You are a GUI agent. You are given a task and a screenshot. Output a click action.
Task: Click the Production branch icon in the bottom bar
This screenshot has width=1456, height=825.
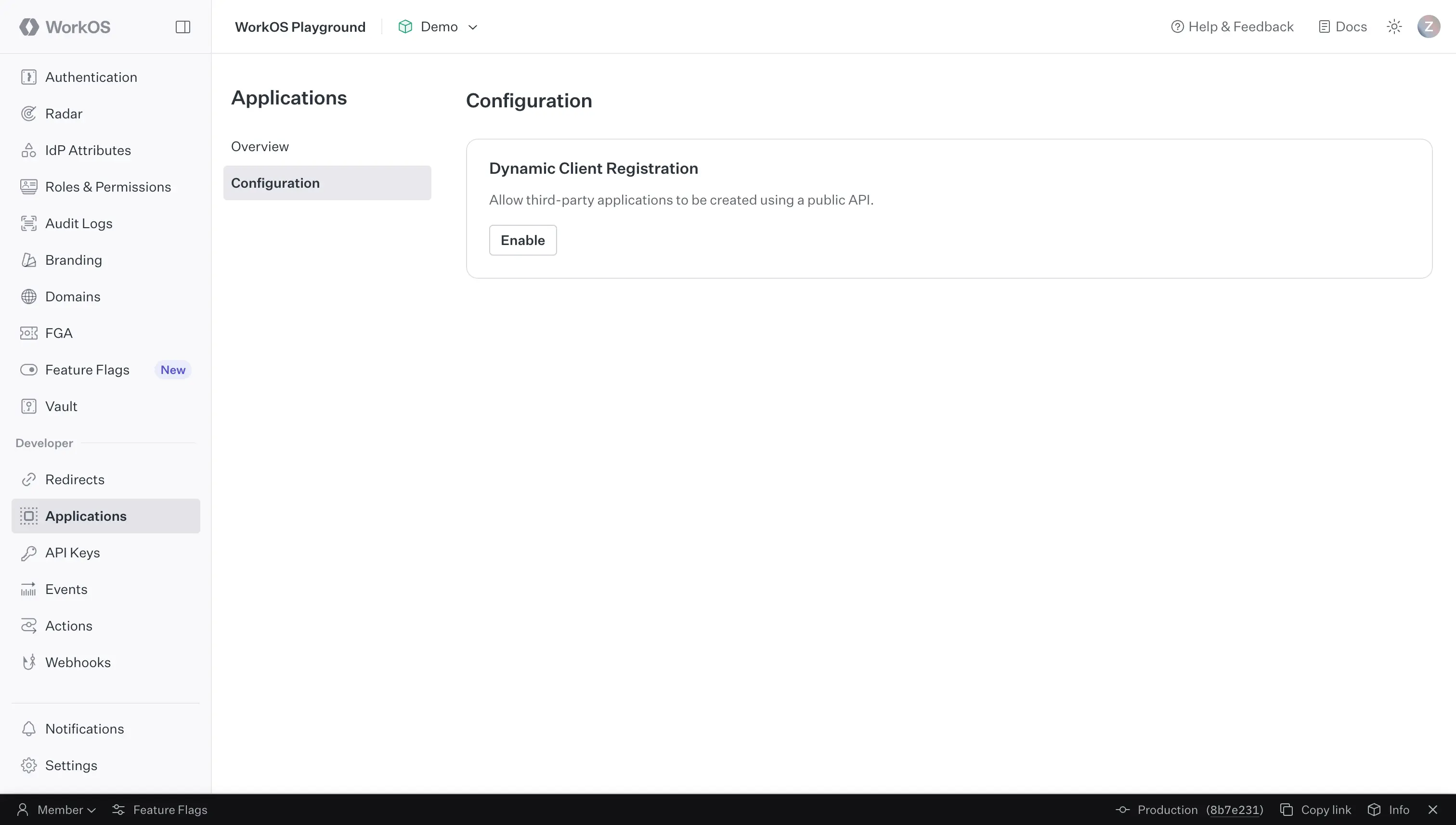1123,810
